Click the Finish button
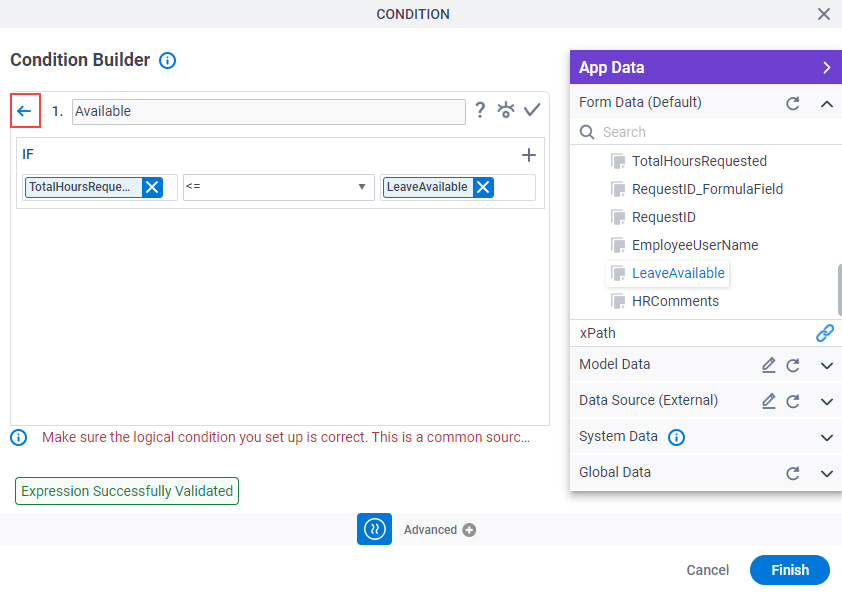 790,570
